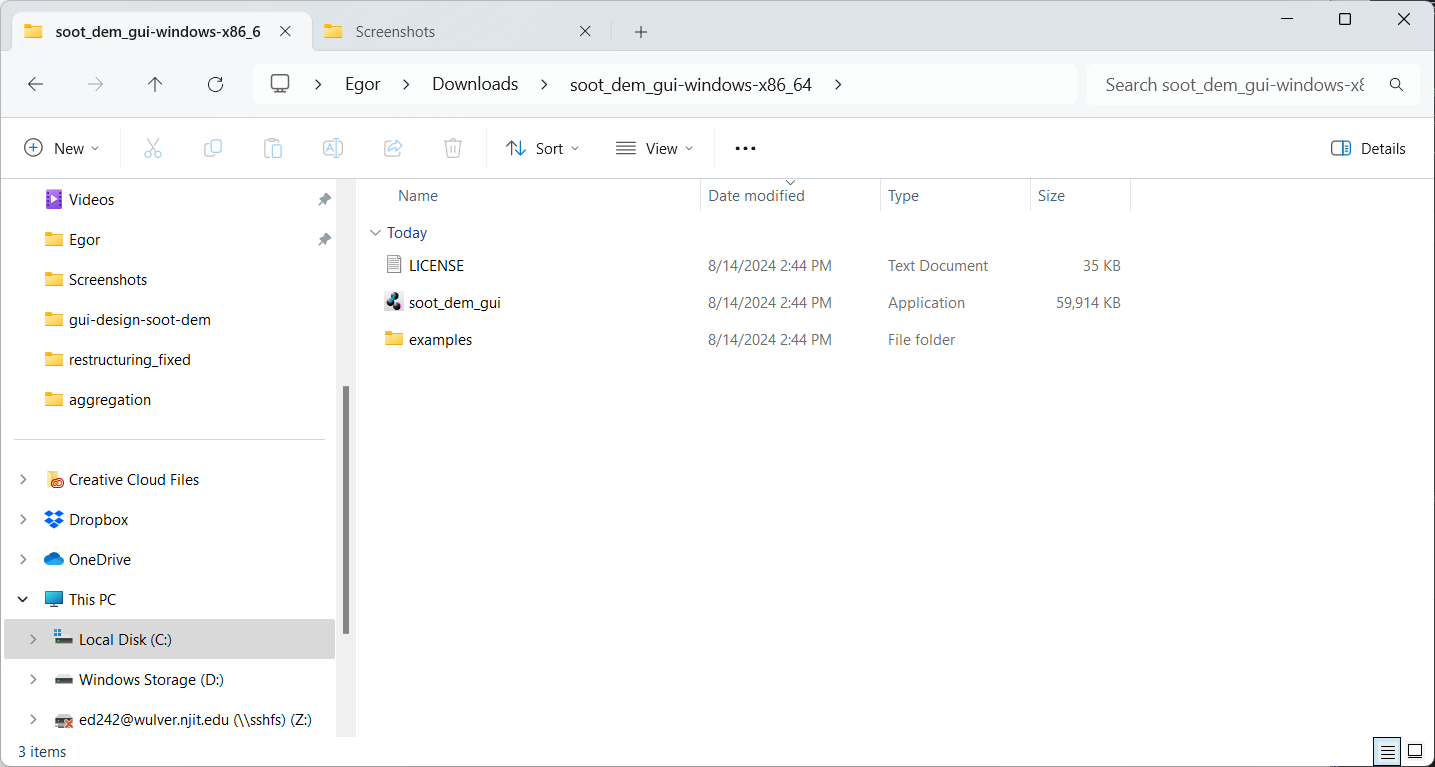Unpin Egor from Quick access

pos(324,239)
